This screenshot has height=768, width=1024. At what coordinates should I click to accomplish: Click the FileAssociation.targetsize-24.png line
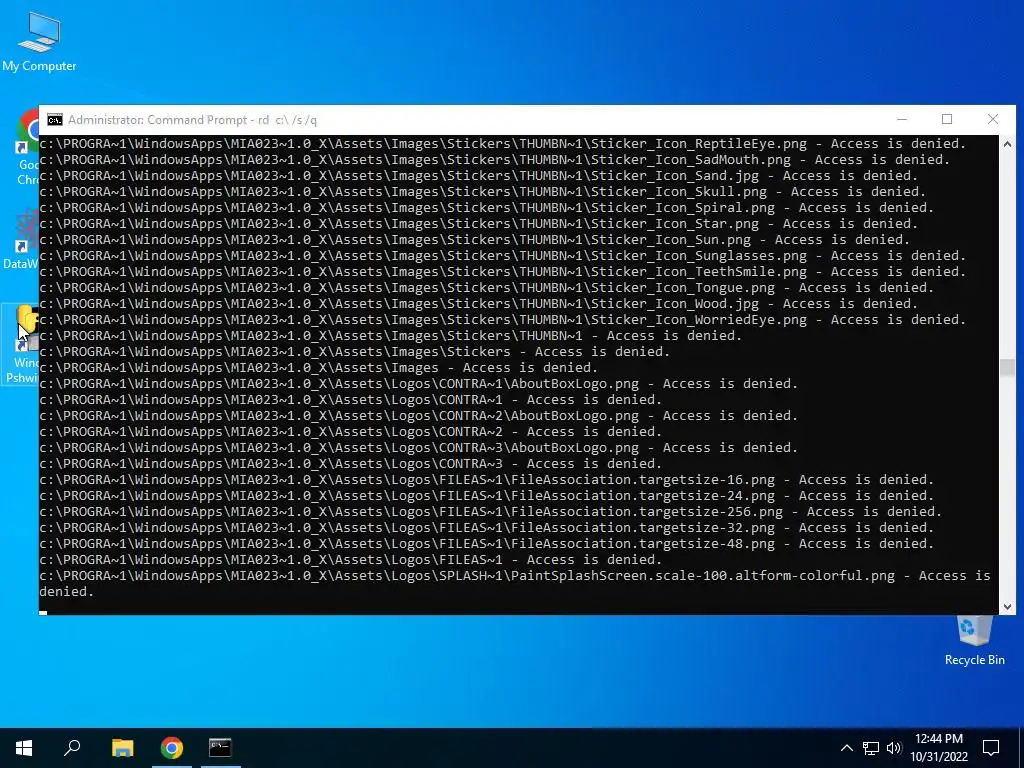pyautogui.click(x=487, y=496)
